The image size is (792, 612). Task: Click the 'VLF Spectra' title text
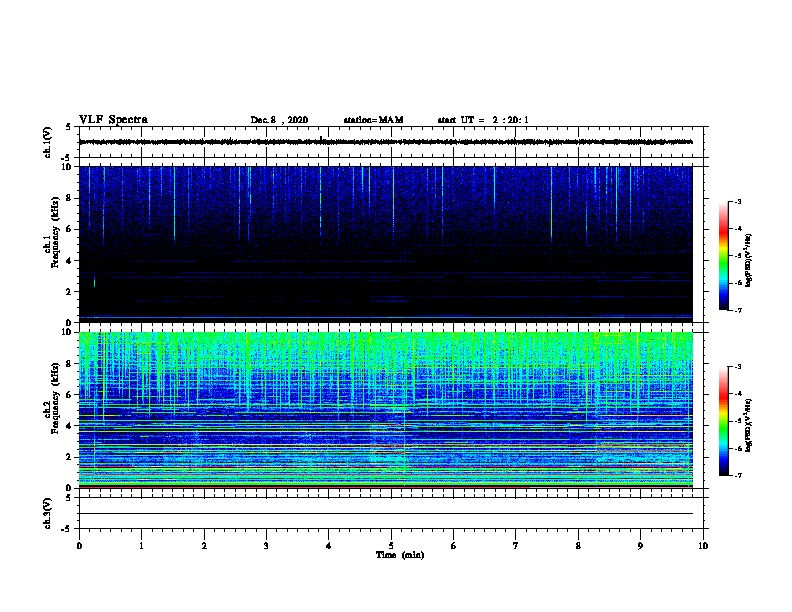coord(113,120)
